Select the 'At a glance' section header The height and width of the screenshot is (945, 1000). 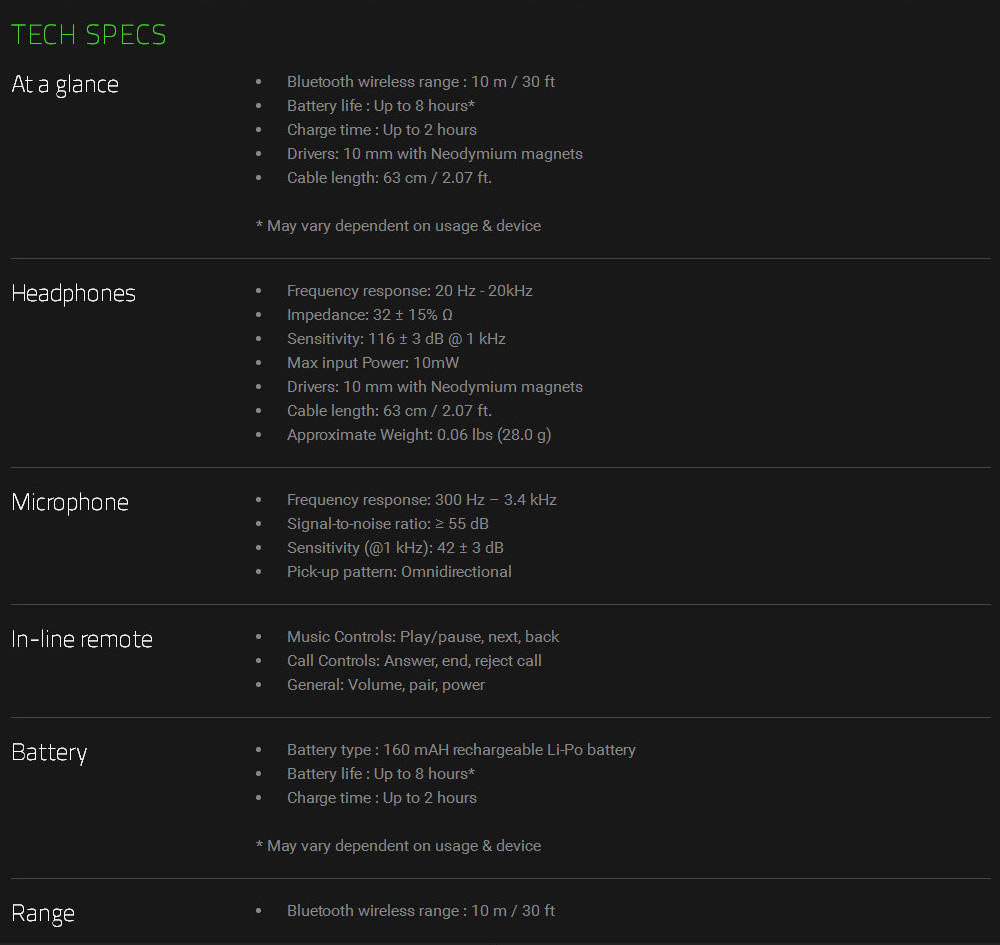click(64, 84)
